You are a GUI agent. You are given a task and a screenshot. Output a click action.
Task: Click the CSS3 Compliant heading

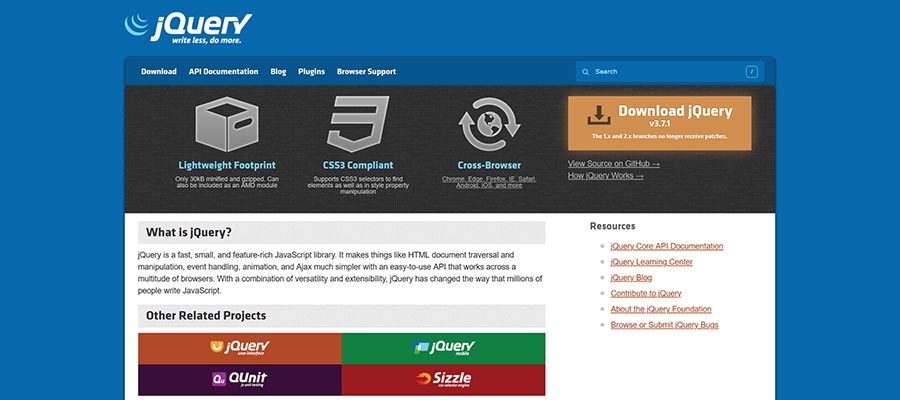click(x=358, y=165)
